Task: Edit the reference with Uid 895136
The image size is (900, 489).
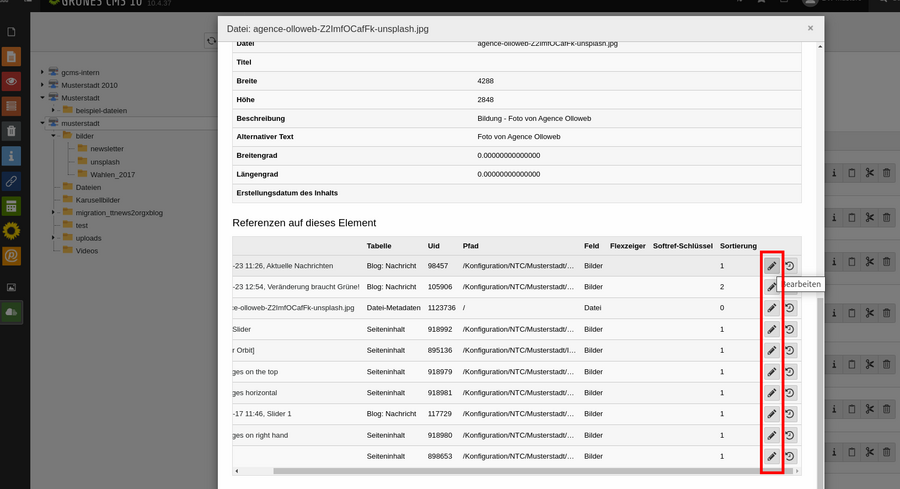Action: point(772,351)
